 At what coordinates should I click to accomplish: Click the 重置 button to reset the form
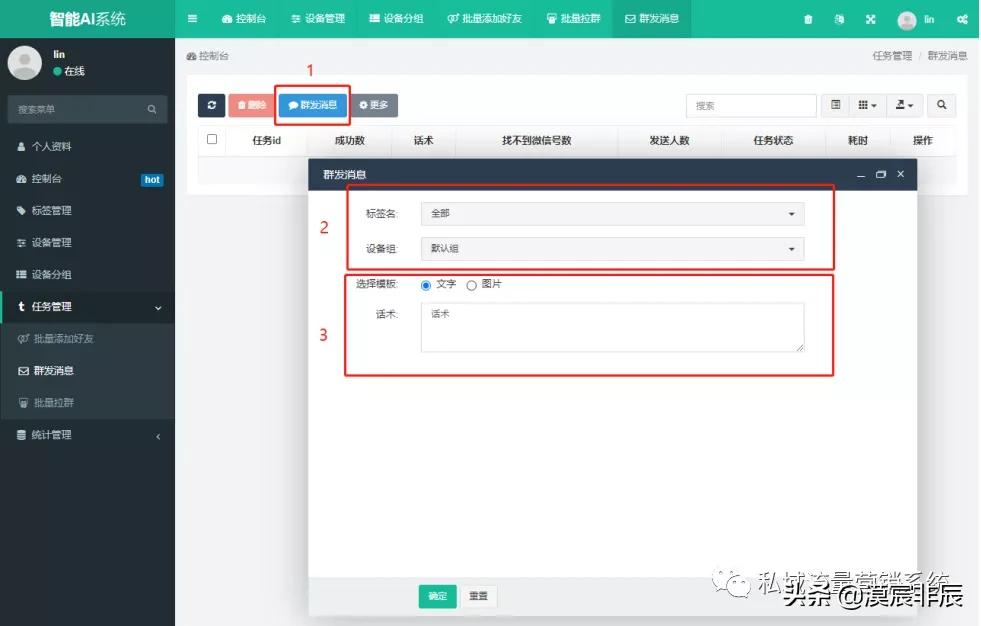point(478,595)
